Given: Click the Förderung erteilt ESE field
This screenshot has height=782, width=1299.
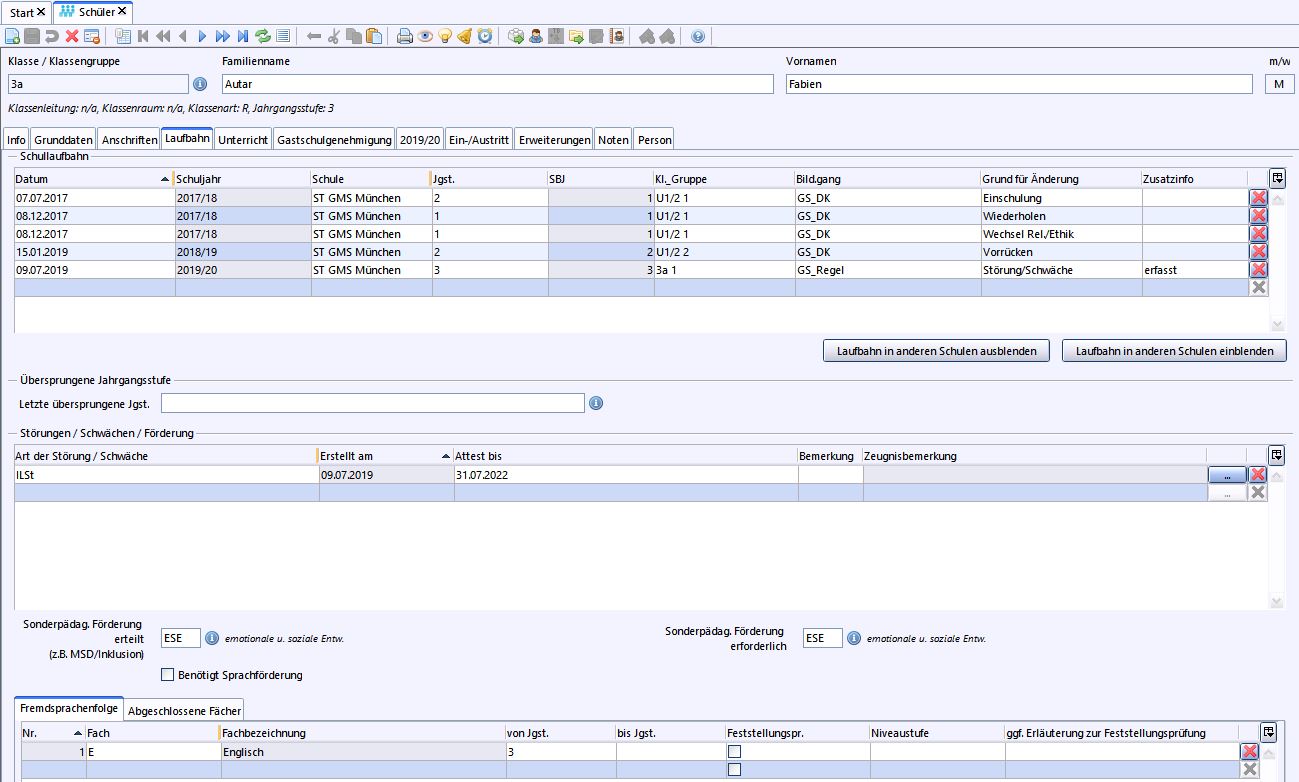Looking at the screenshot, I should pos(181,638).
